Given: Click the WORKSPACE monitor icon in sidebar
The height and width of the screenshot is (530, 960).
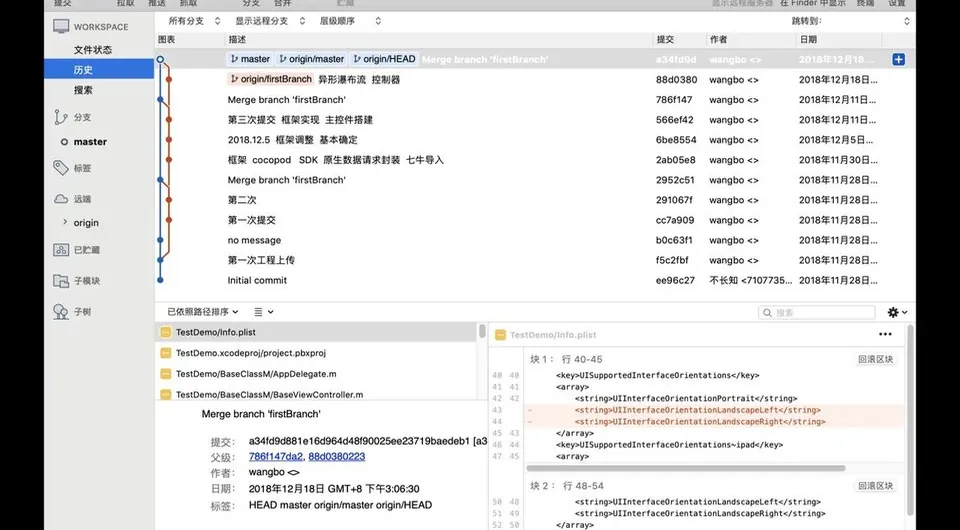Looking at the screenshot, I should (61, 26).
